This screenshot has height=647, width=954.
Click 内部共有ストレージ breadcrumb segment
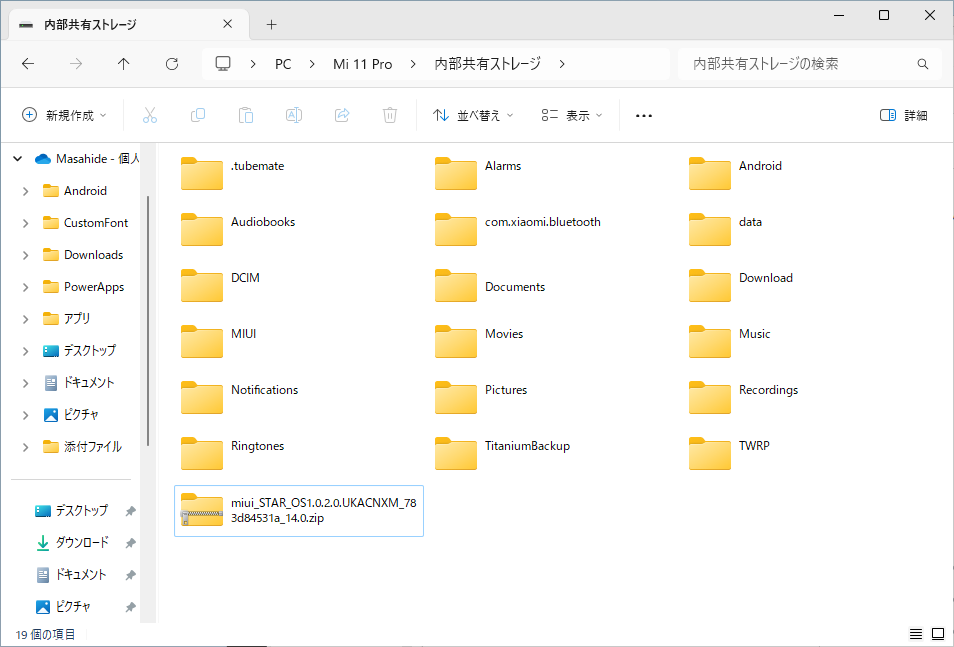pos(487,64)
